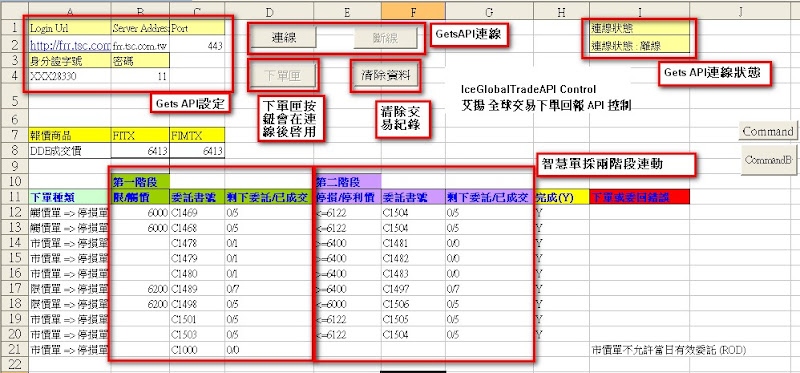This screenshot has width=800, height=373.
Task: Select the 完成(Y) header cell
Action: 562,196
